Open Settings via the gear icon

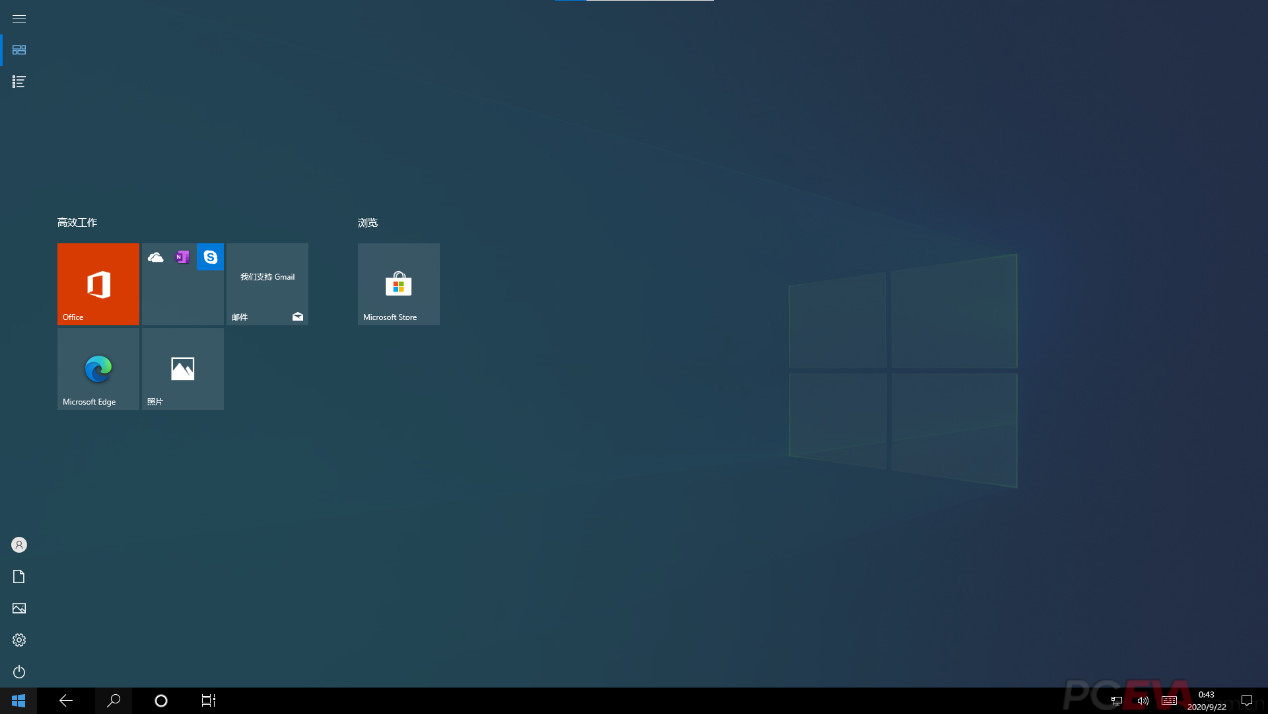(18, 640)
